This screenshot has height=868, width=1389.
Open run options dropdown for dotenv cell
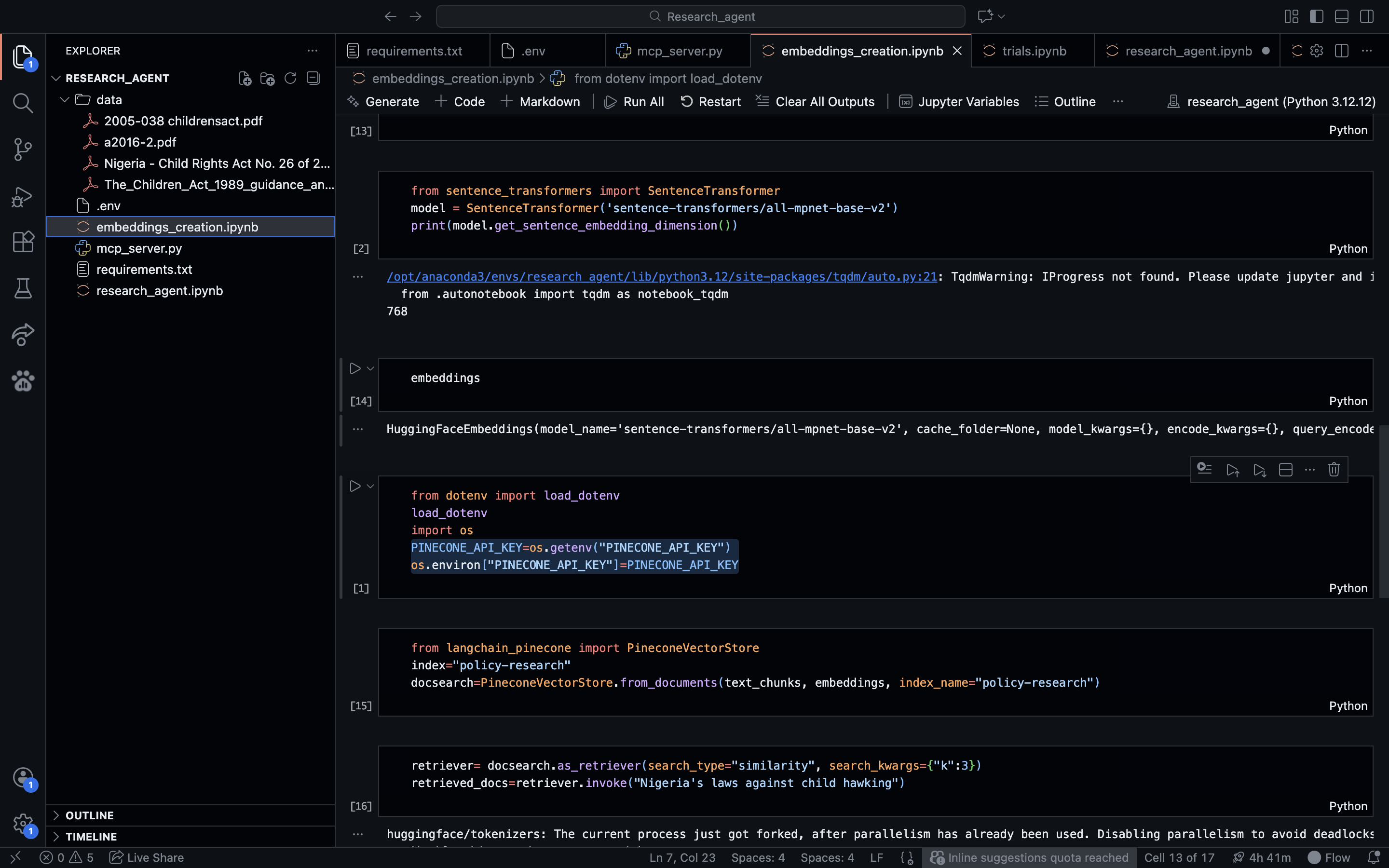pyautogui.click(x=371, y=486)
